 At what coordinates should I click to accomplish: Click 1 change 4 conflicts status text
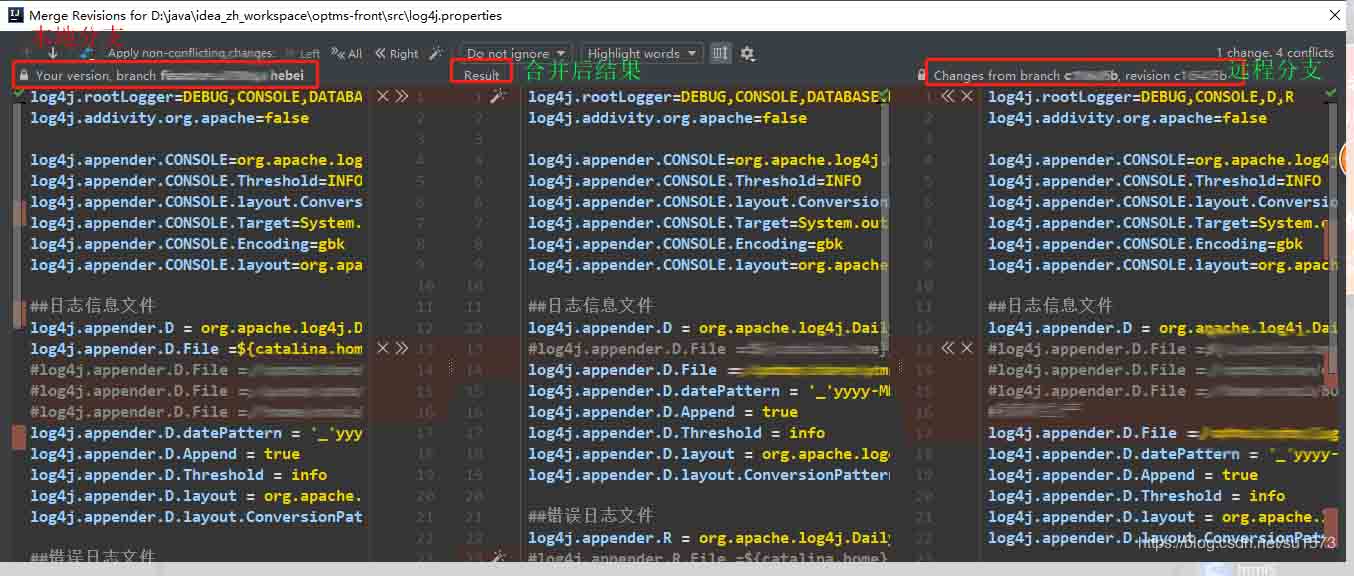[x=1275, y=53]
